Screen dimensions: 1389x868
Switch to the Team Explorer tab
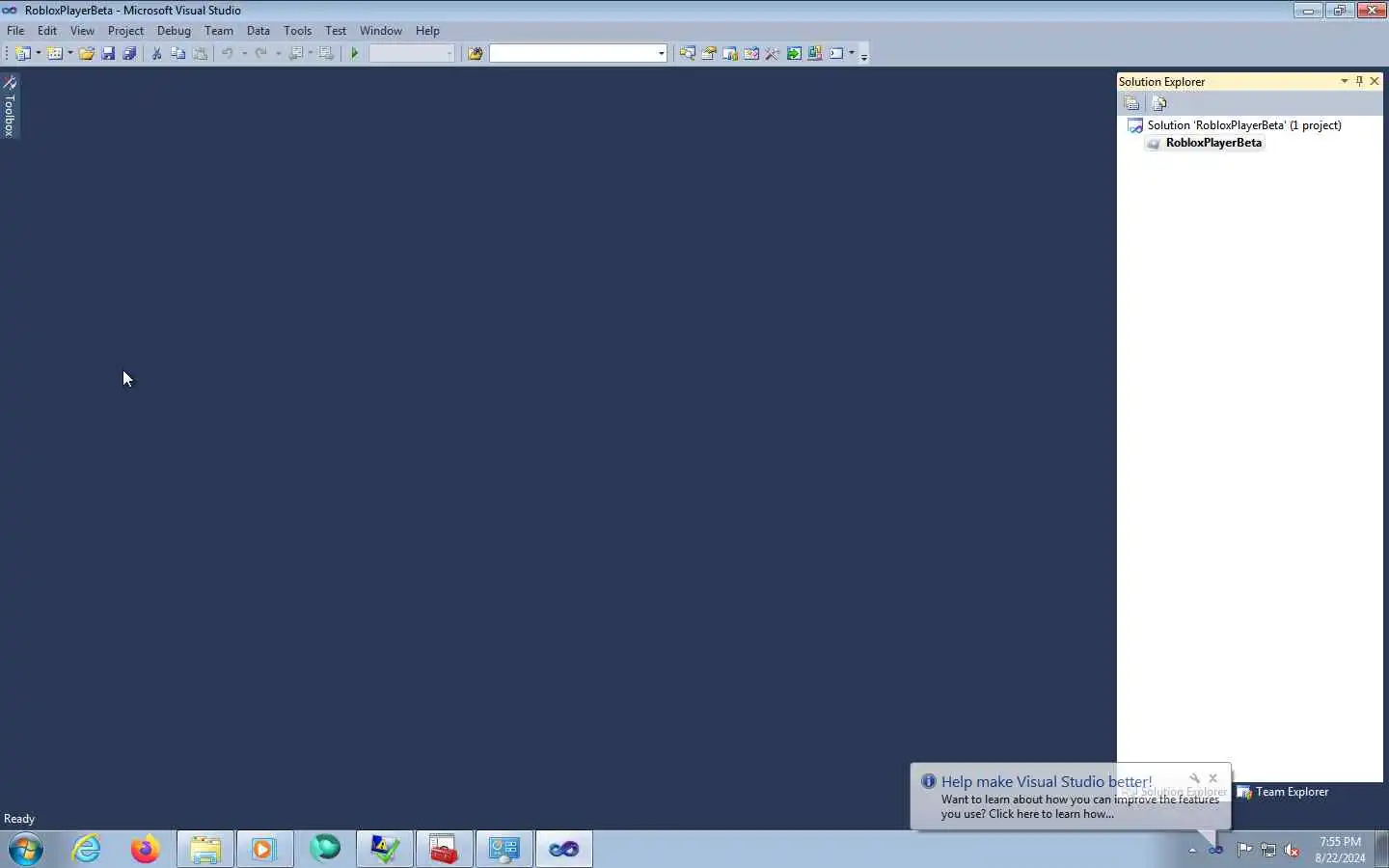[x=1283, y=792]
